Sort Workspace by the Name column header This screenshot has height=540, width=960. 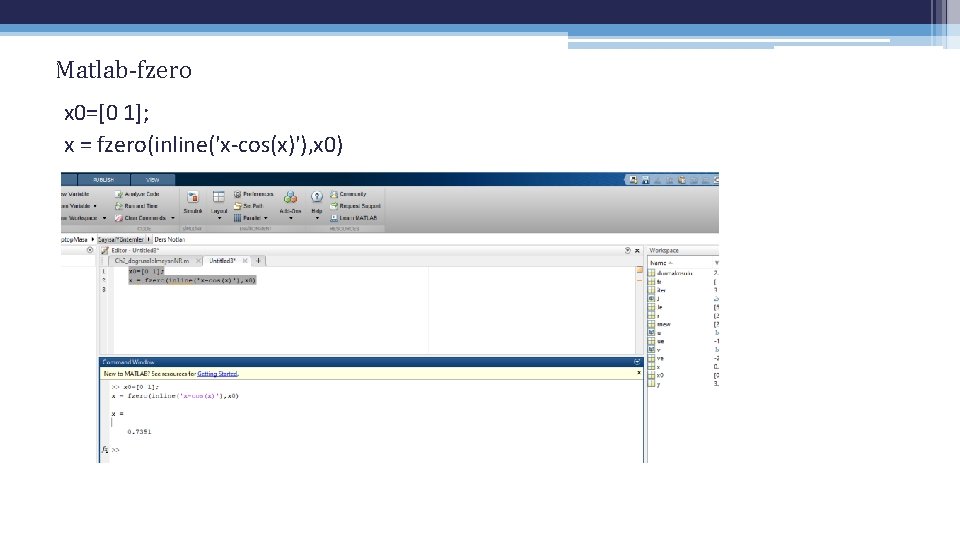pyautogui.click(x=661, y=263)
